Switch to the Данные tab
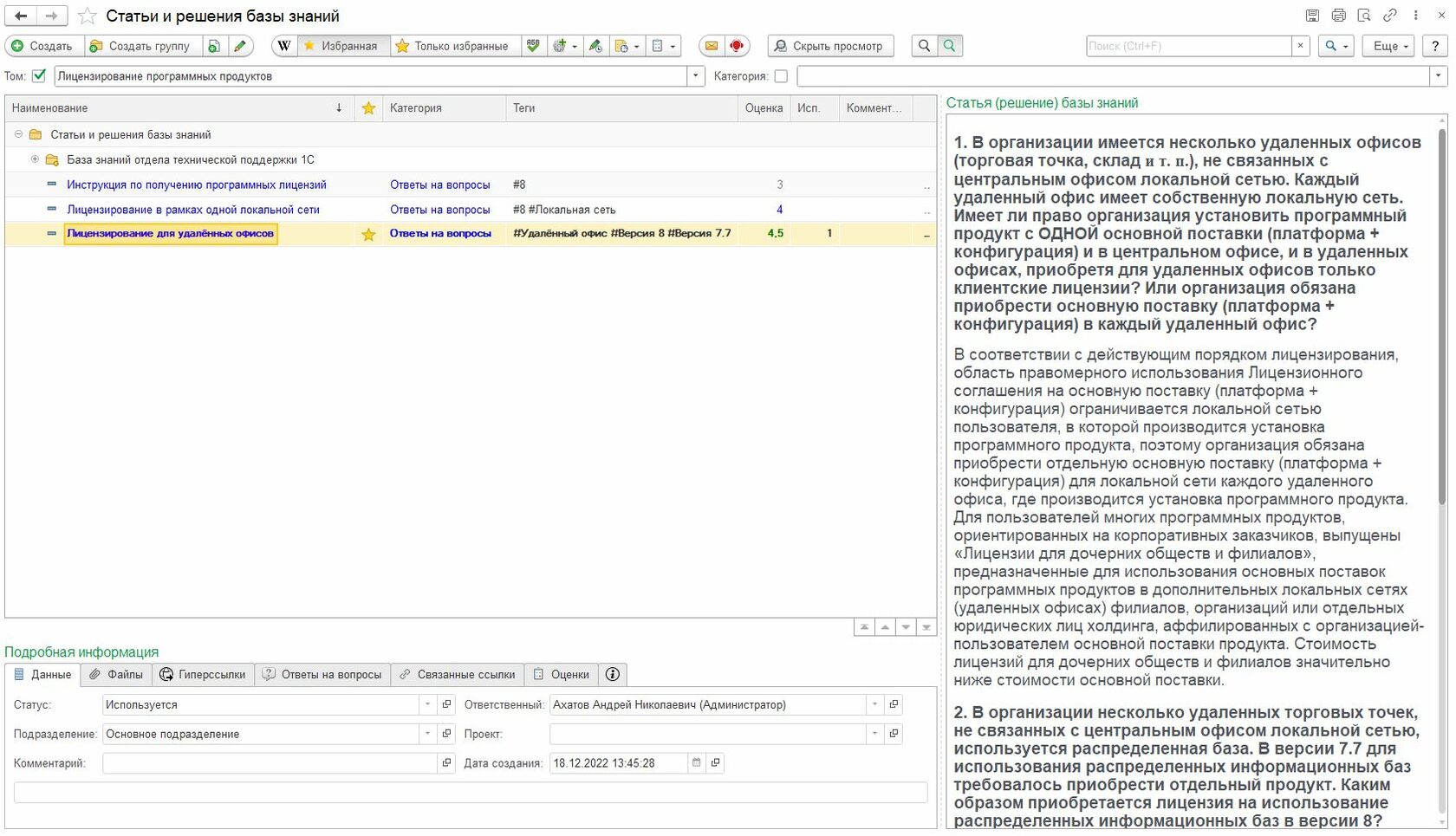 [x=43, y=675]
